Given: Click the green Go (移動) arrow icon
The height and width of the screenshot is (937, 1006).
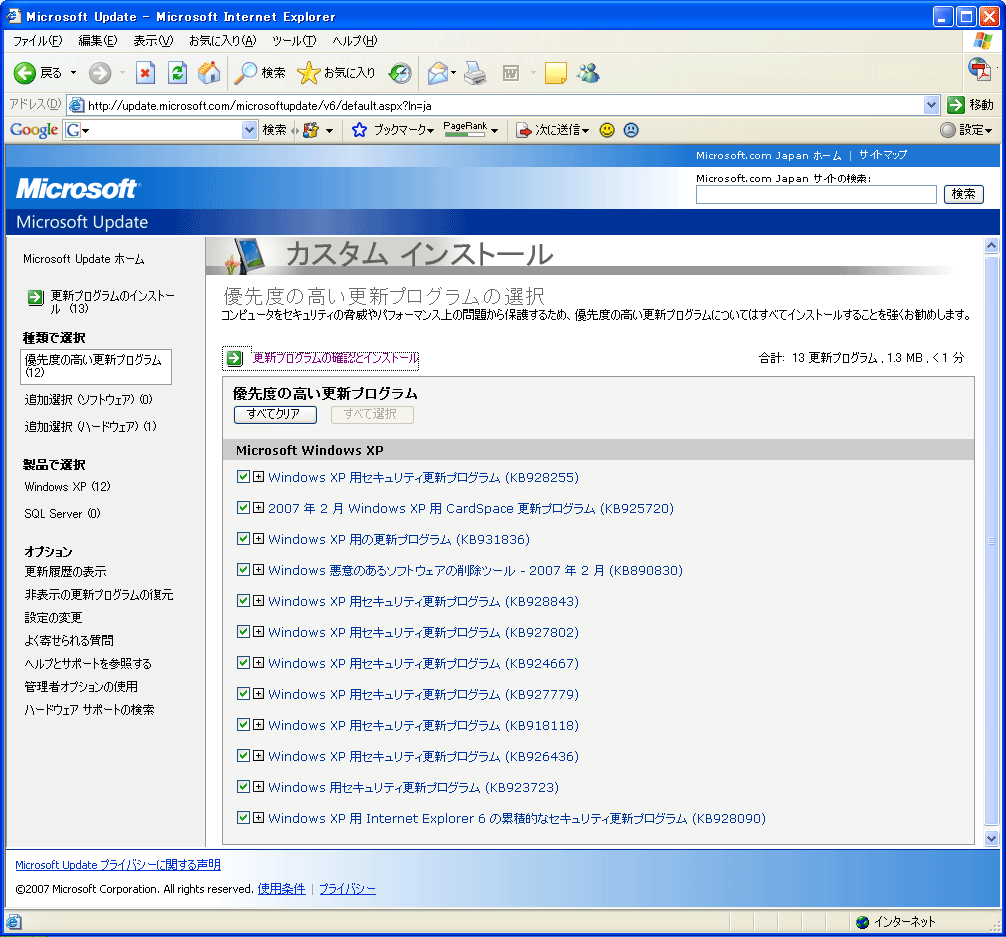Looking at the screenshot, I should (x=956, y=105).
